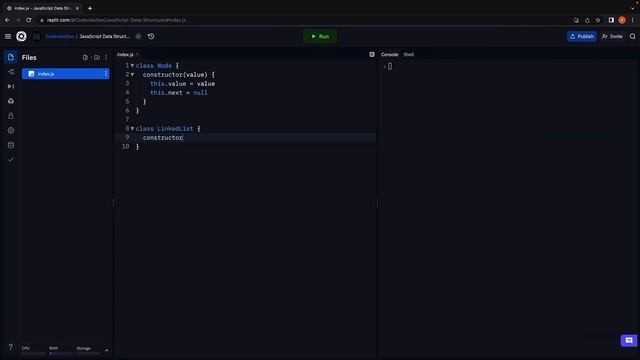Open index.js file options menu

[x=106, y=74]
